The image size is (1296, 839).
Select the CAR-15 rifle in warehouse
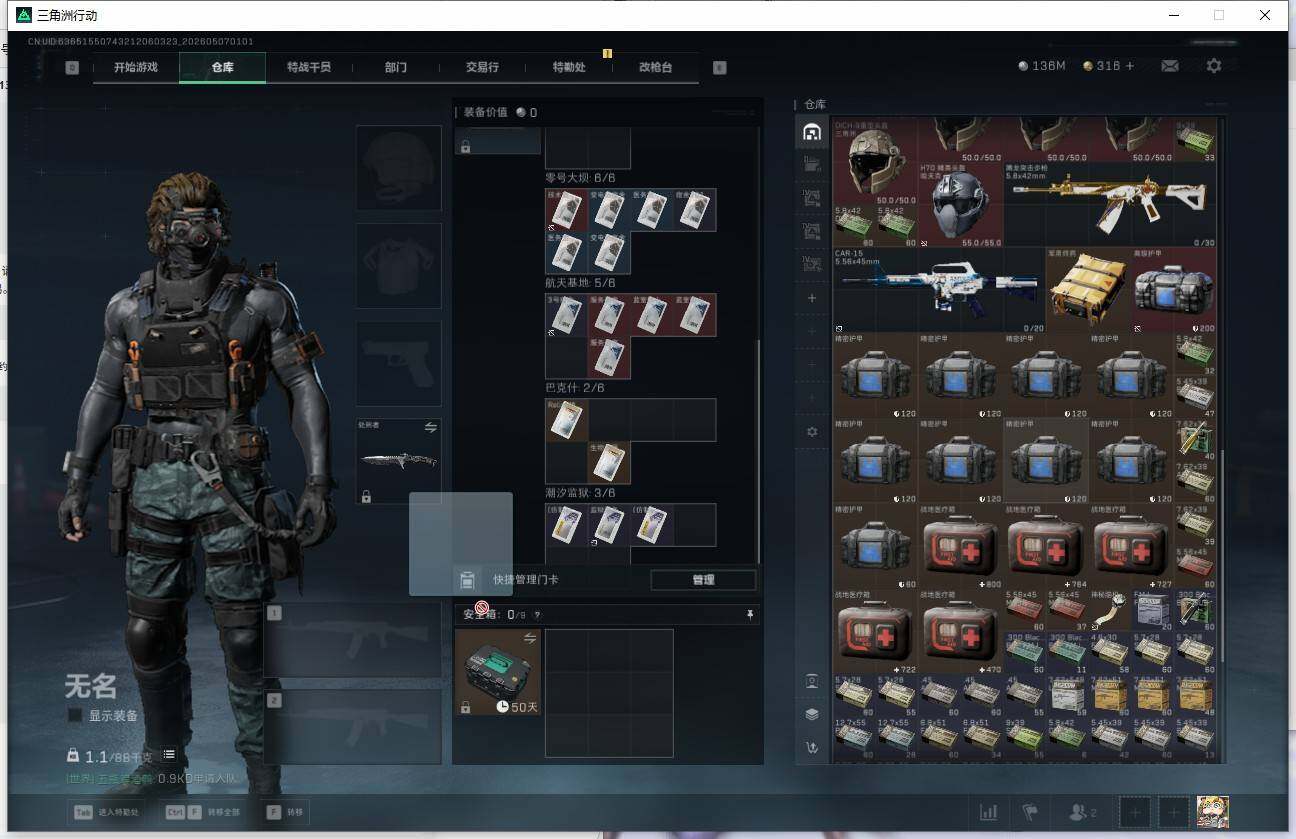click(940, 290)
